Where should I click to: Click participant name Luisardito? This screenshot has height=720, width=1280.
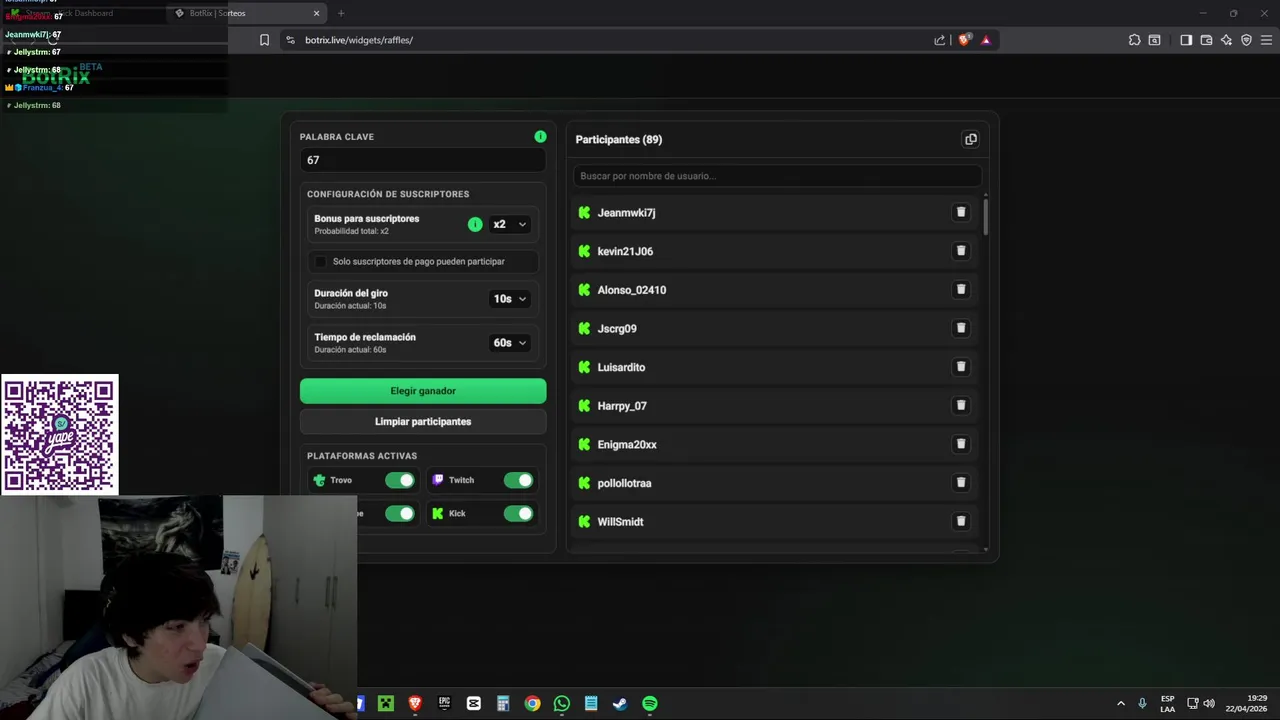tap(621, 367)
